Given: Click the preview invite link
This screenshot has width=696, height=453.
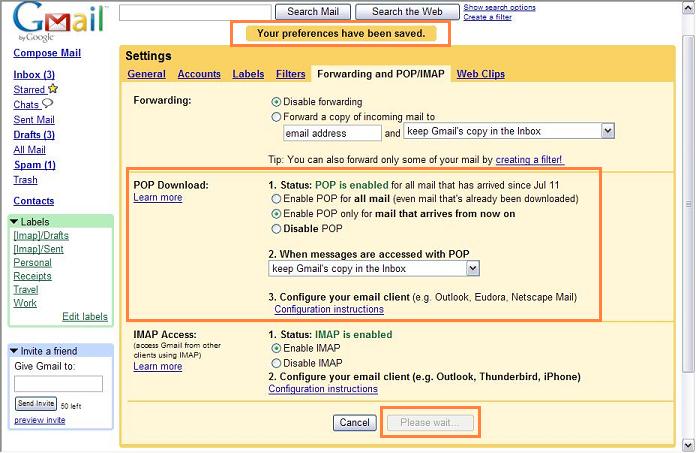Looking at the screenshot, I should tap(40, 420).
